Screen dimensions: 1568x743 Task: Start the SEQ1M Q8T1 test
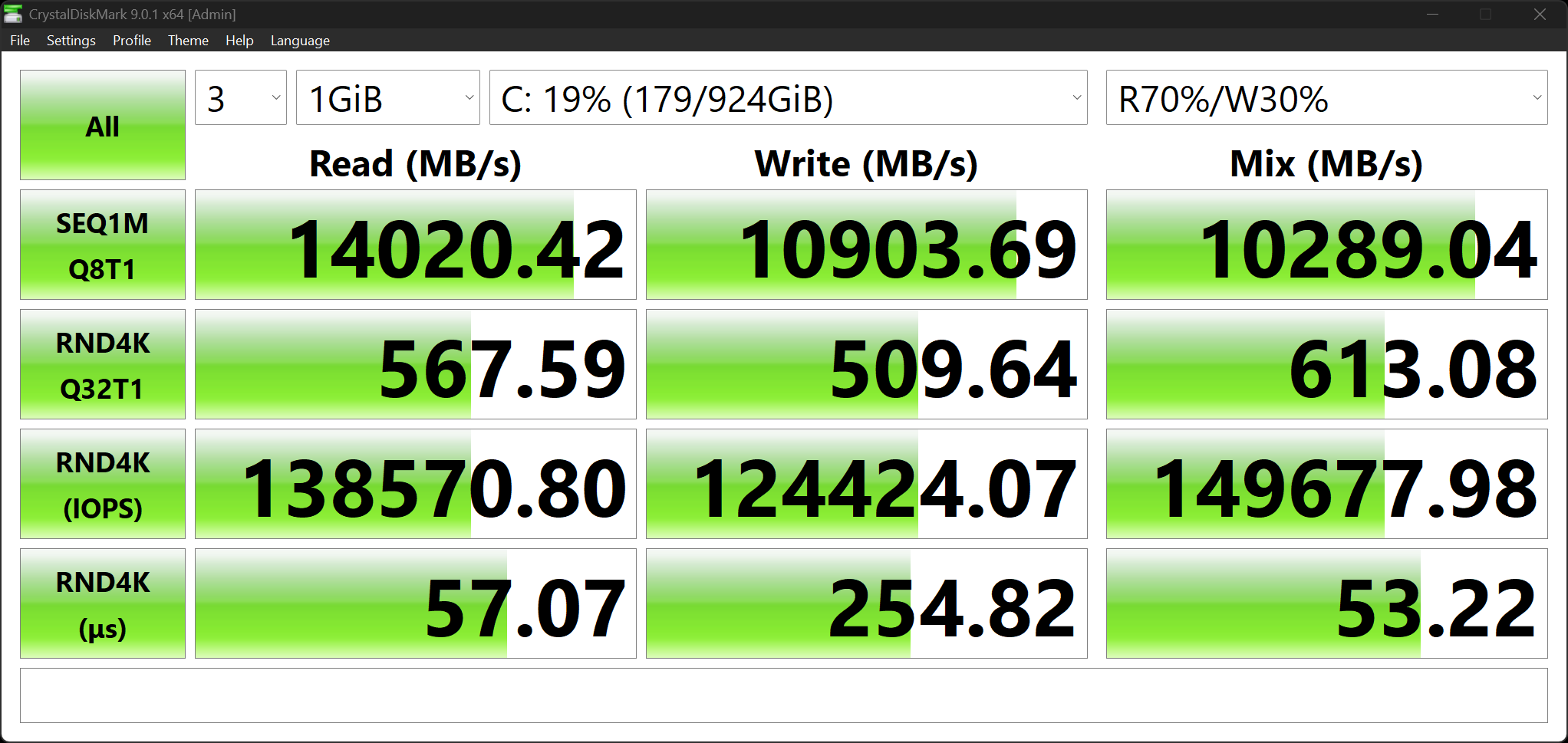click(103, 245)
